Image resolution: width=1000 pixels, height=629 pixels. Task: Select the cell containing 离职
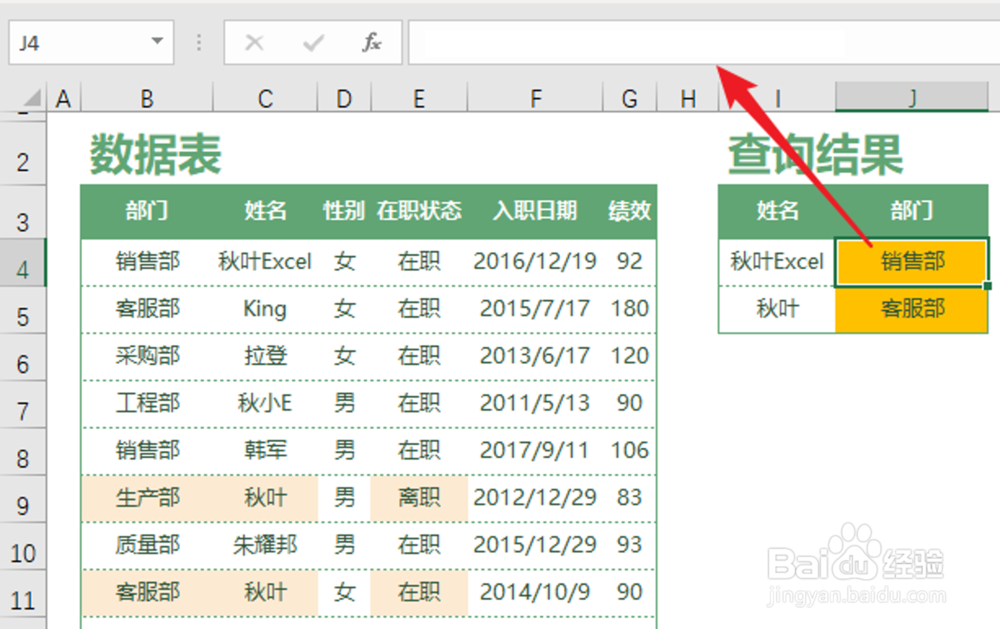[419, 498]
